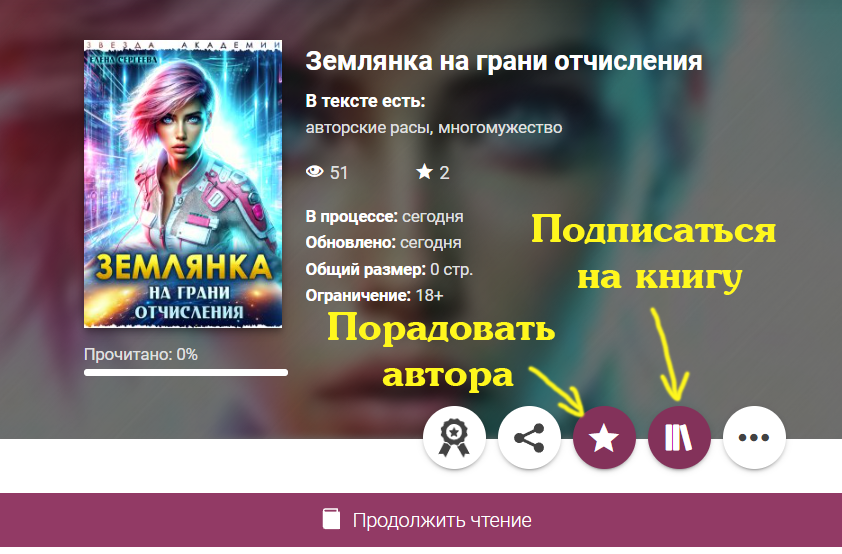Click the yellow Подписаться на книгу annotation
842x554 pixels.
[654, 254]
